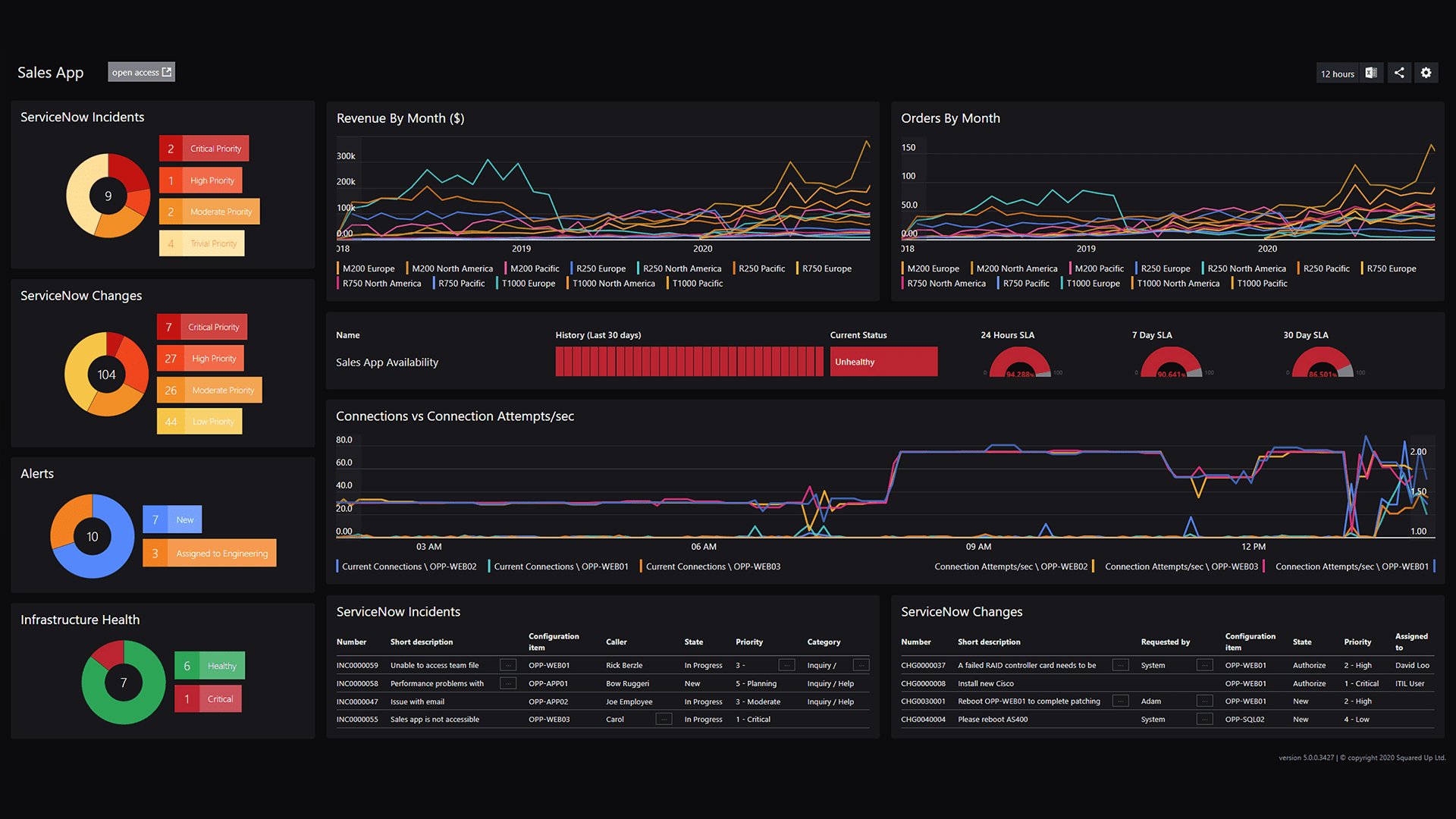
Task: Expand the ellipsis on CHG0000037 description
Action: coord(1120,665)
